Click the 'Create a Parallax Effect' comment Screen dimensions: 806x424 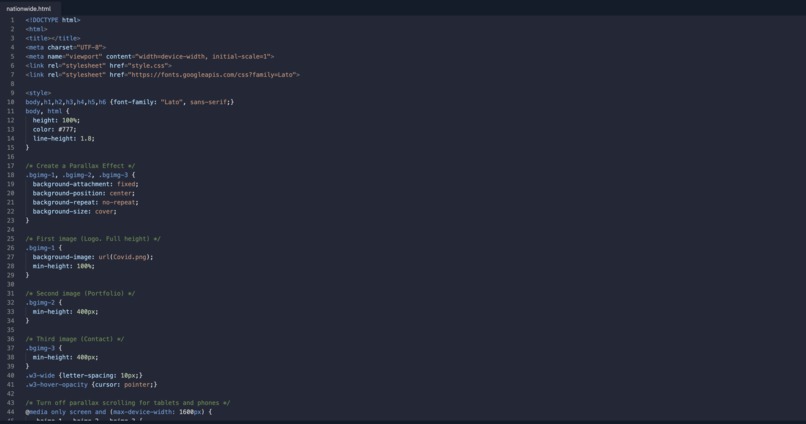80,166
